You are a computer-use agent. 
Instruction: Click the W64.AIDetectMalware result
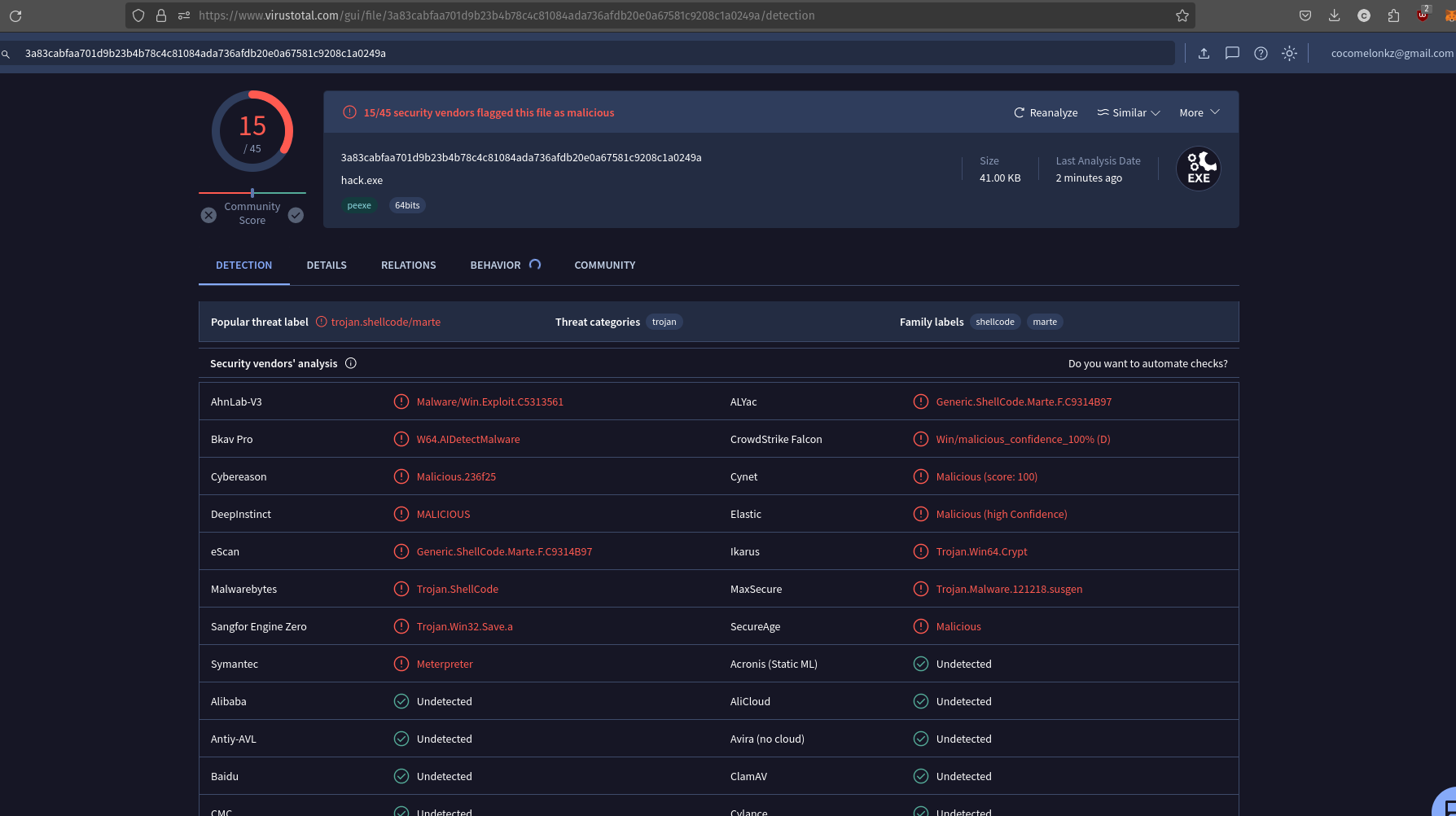pyautogui.click(x=468, y=439)
